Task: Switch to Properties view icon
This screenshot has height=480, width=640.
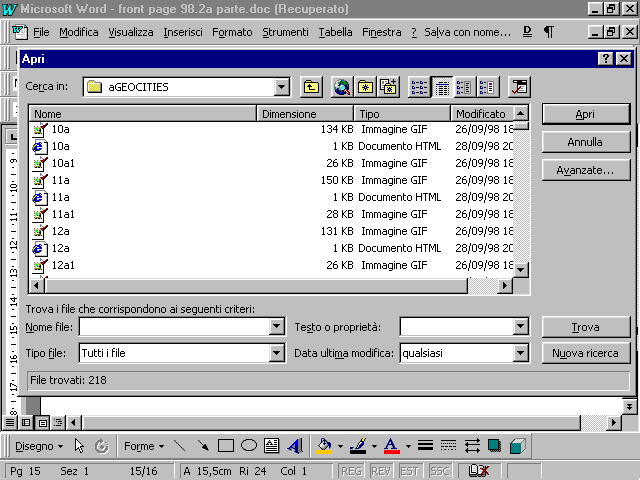Action: (x=464, y=87)
